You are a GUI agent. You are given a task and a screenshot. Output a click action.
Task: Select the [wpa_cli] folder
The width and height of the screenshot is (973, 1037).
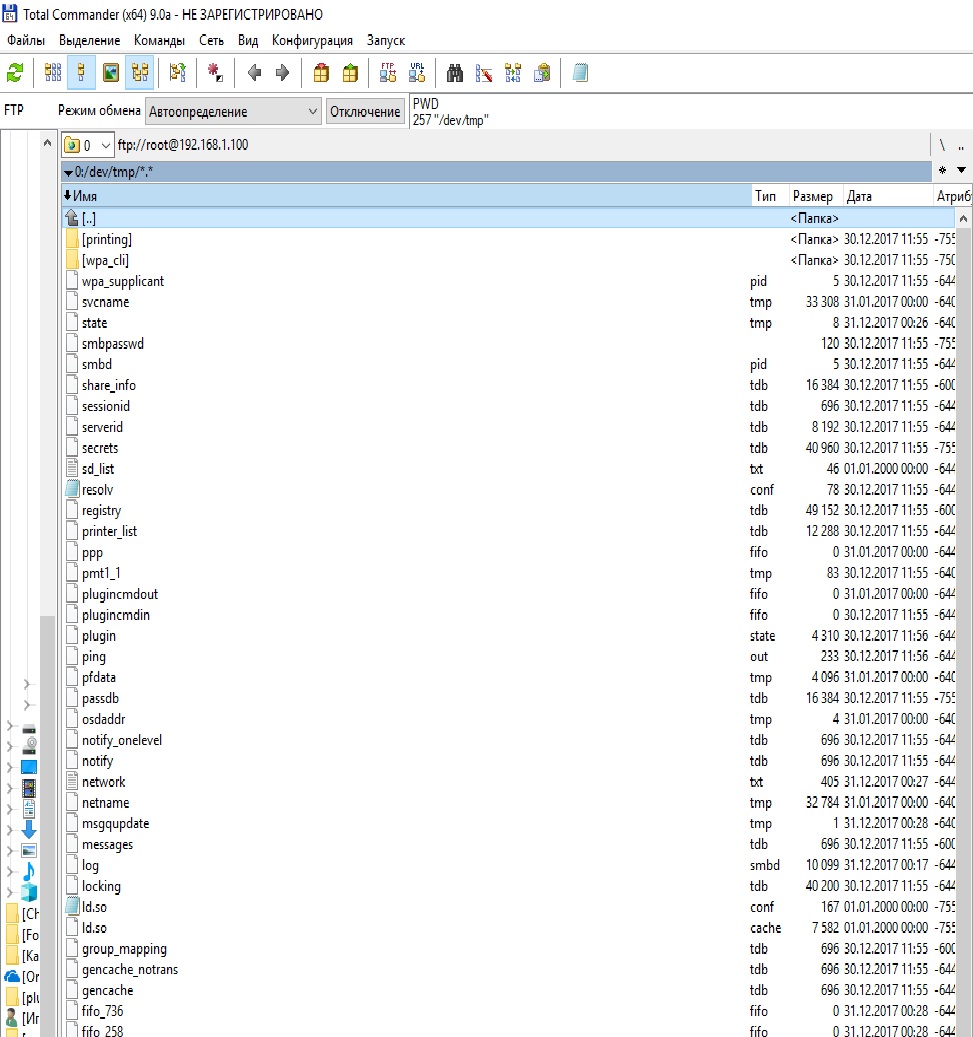[508, 260]
